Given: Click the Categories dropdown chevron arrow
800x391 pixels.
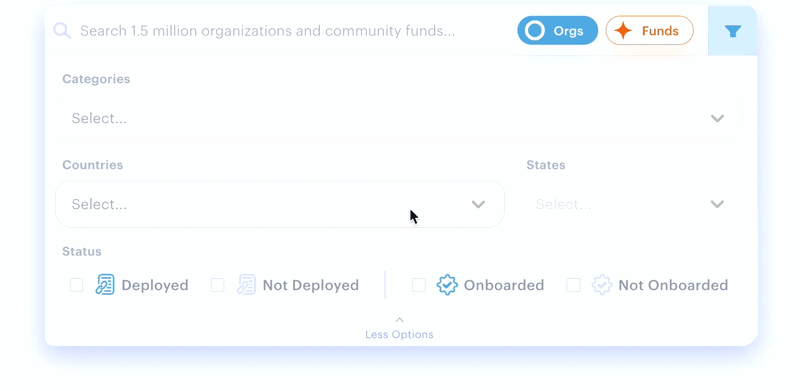Looking at the screenshot, I should click(717, 118).
